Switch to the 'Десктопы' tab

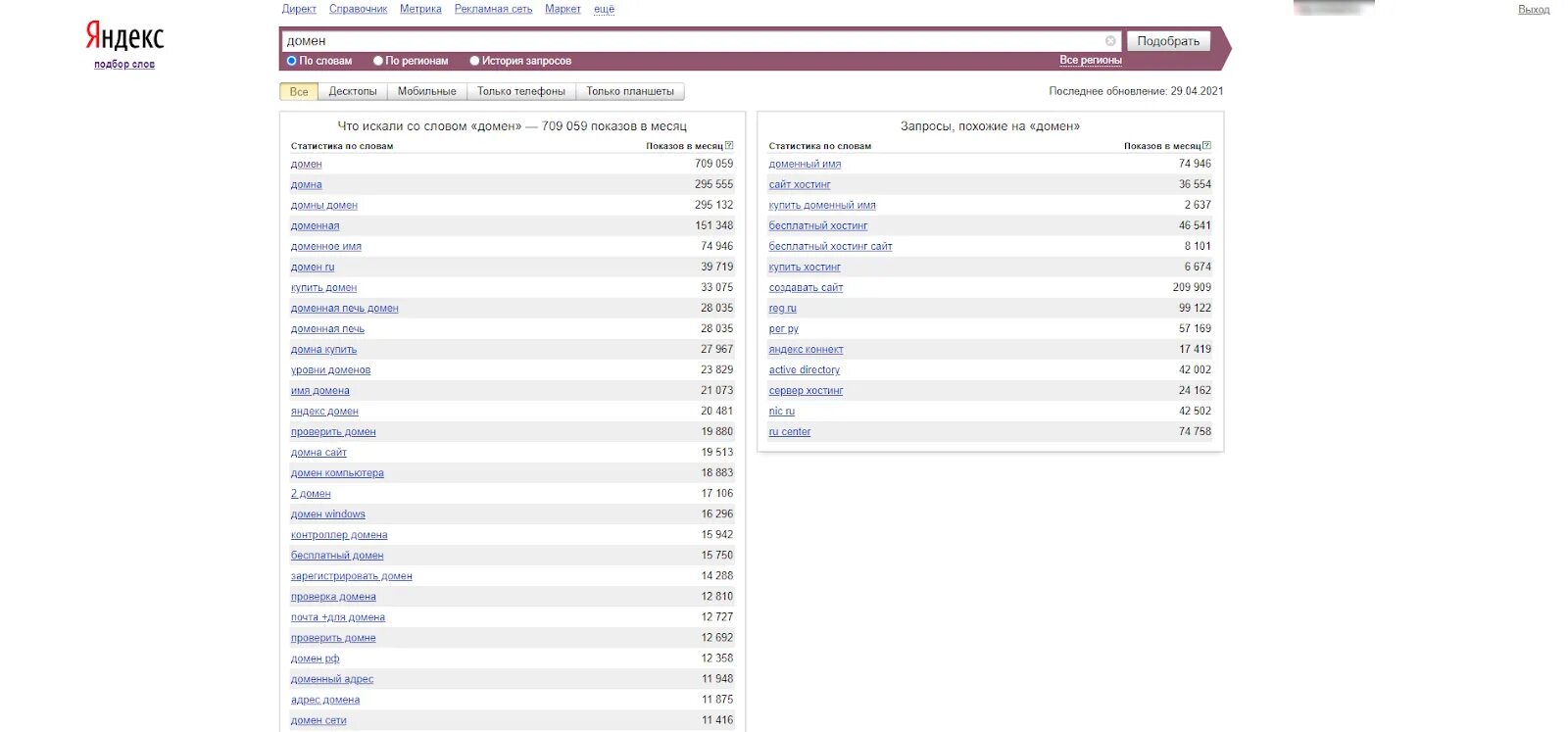point(353,91)
